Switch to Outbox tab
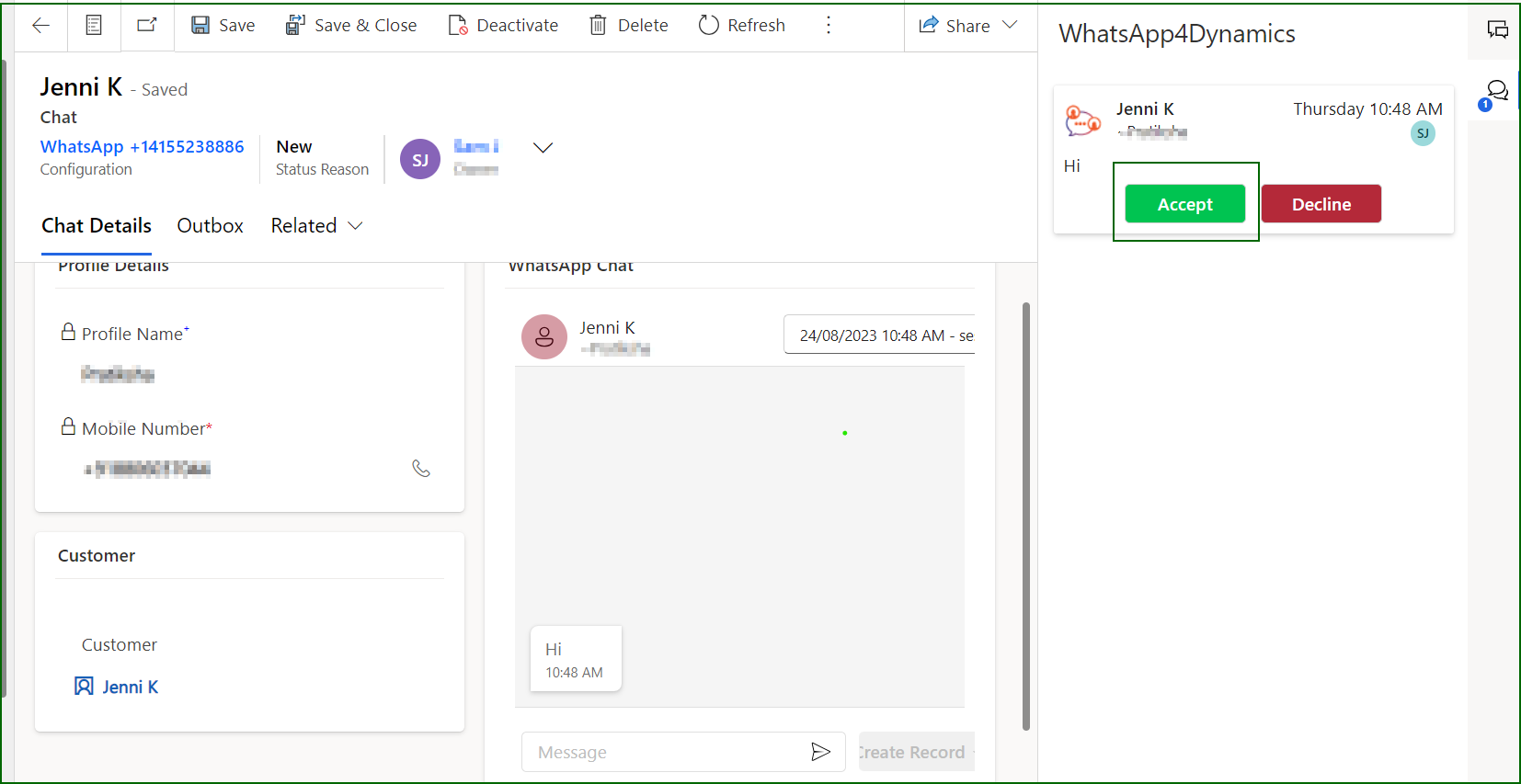 click(x=211, y=226)
